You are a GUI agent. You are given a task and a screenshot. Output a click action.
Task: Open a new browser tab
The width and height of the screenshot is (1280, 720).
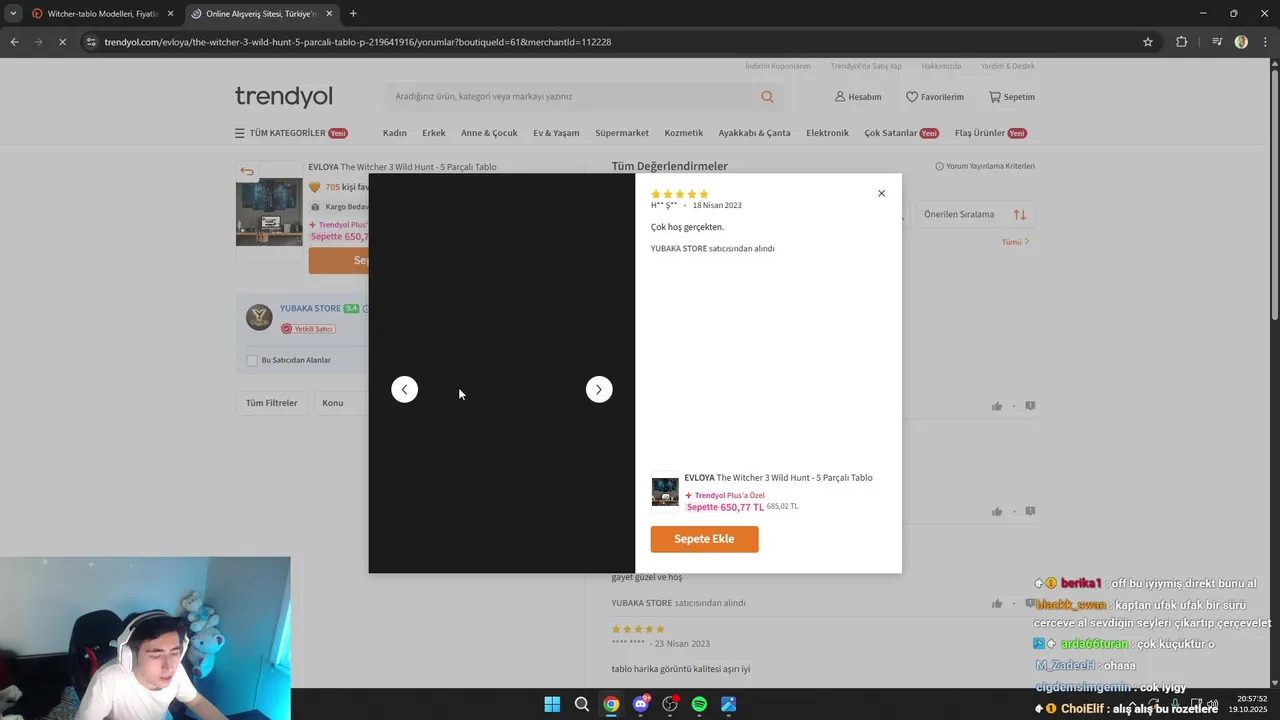pyautogui.click(x=353, y=14)
